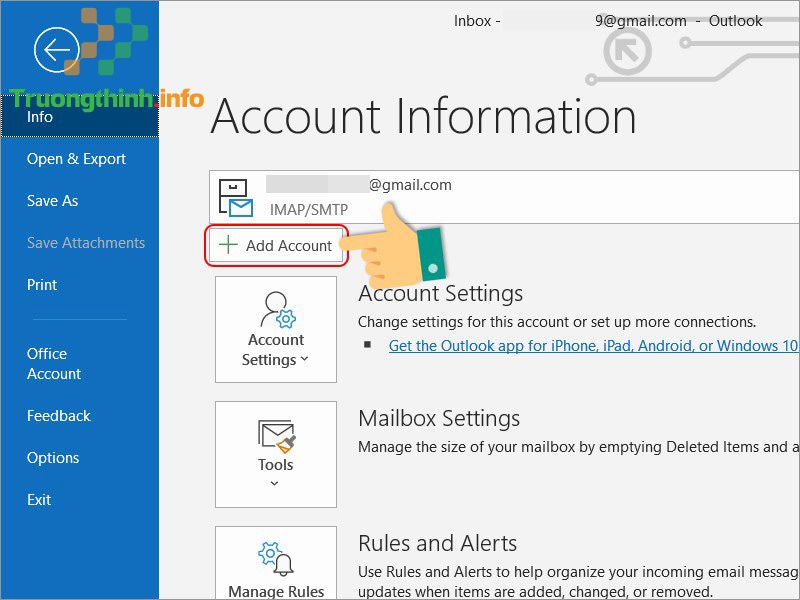This screenshot has width=800, height=600.
Task: Open the Open & Export menu item
Action: [77, 159]
